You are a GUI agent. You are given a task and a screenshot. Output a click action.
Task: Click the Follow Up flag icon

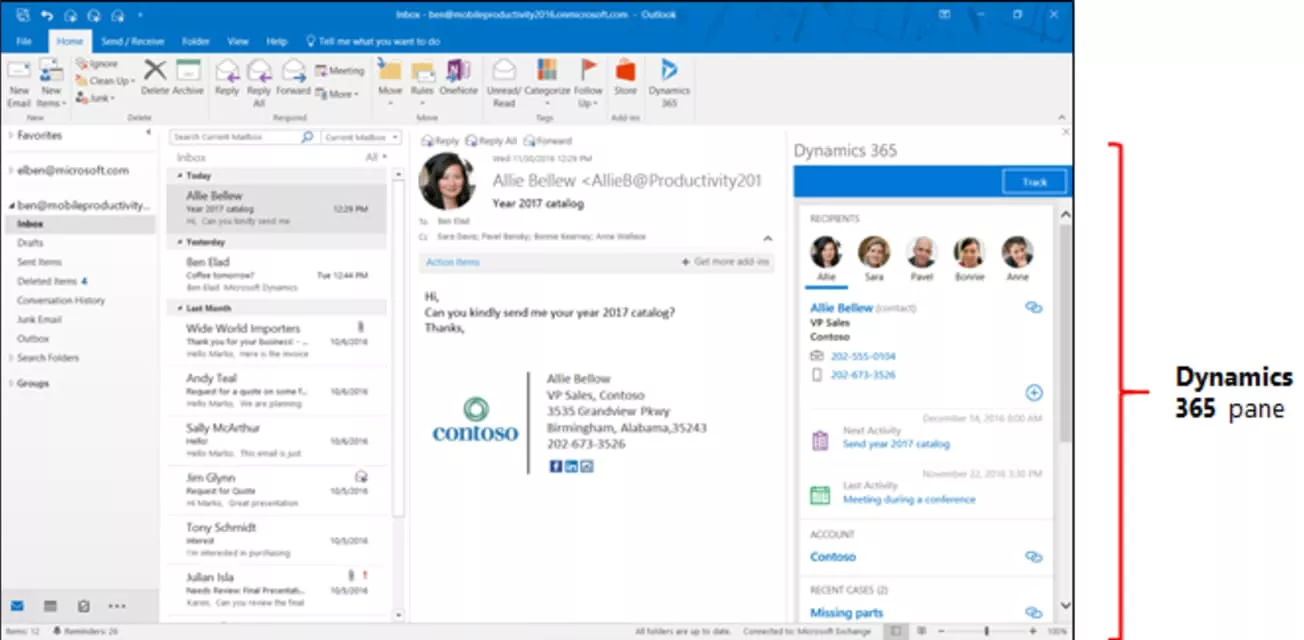point(589,70)
